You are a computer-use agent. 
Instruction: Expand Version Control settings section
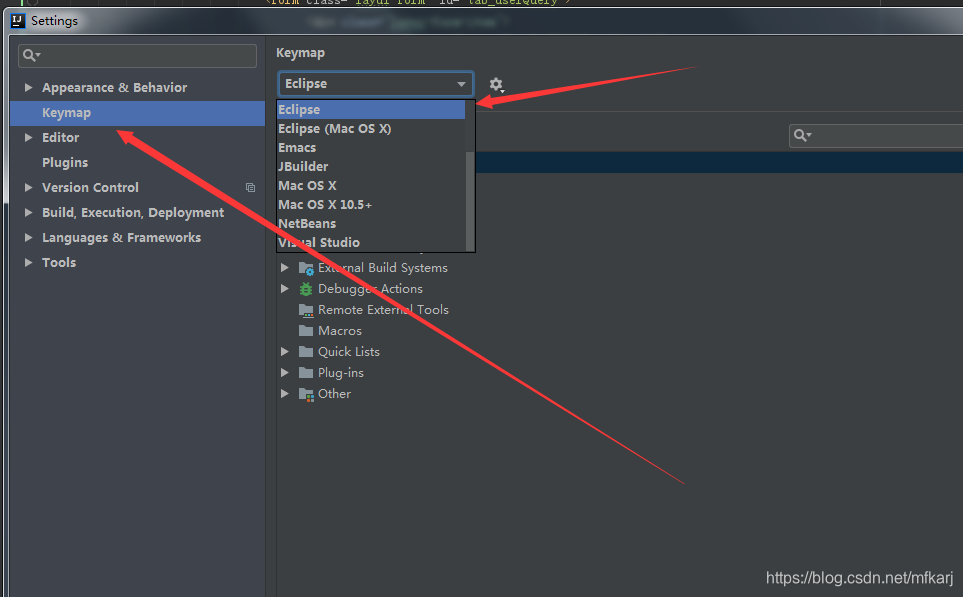[x=28, y=187]
